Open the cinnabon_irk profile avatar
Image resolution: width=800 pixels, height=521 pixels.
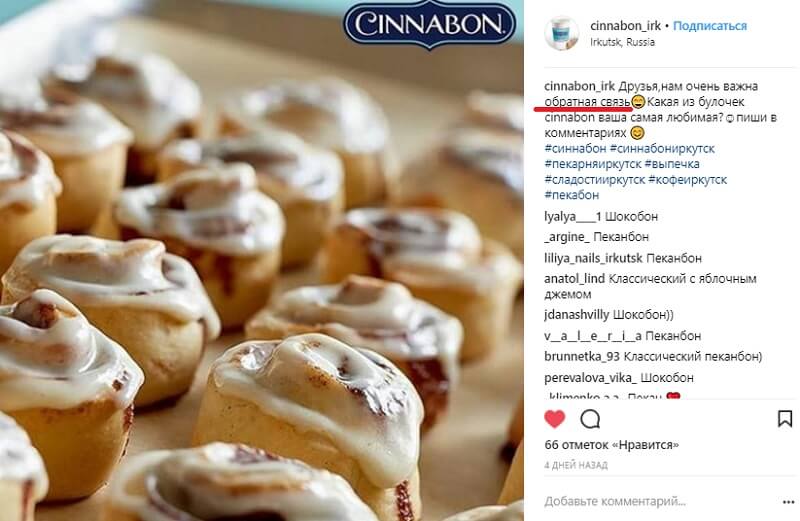pyautogui.click(x=561, y=33)
